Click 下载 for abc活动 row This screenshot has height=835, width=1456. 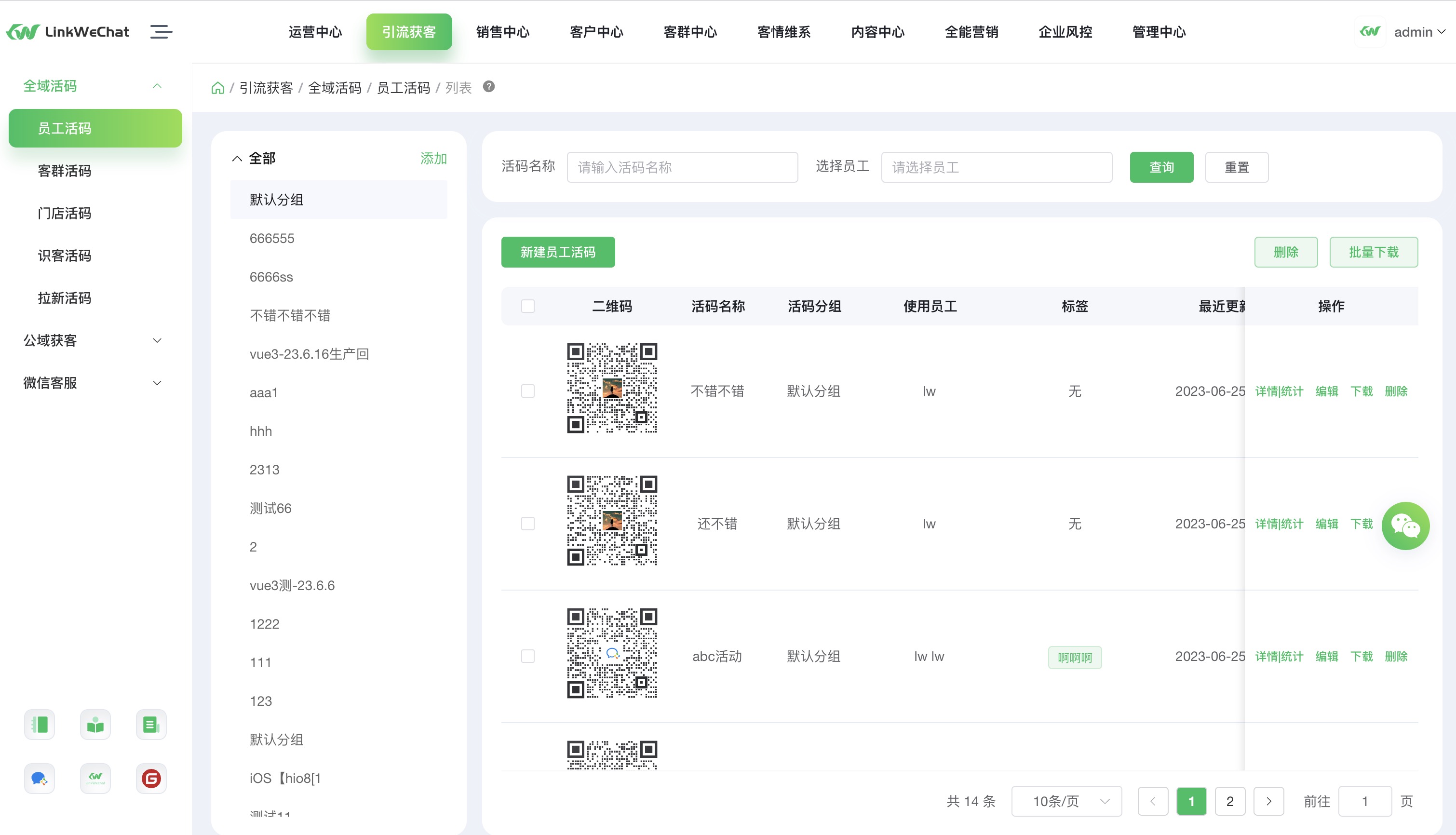1362,656
